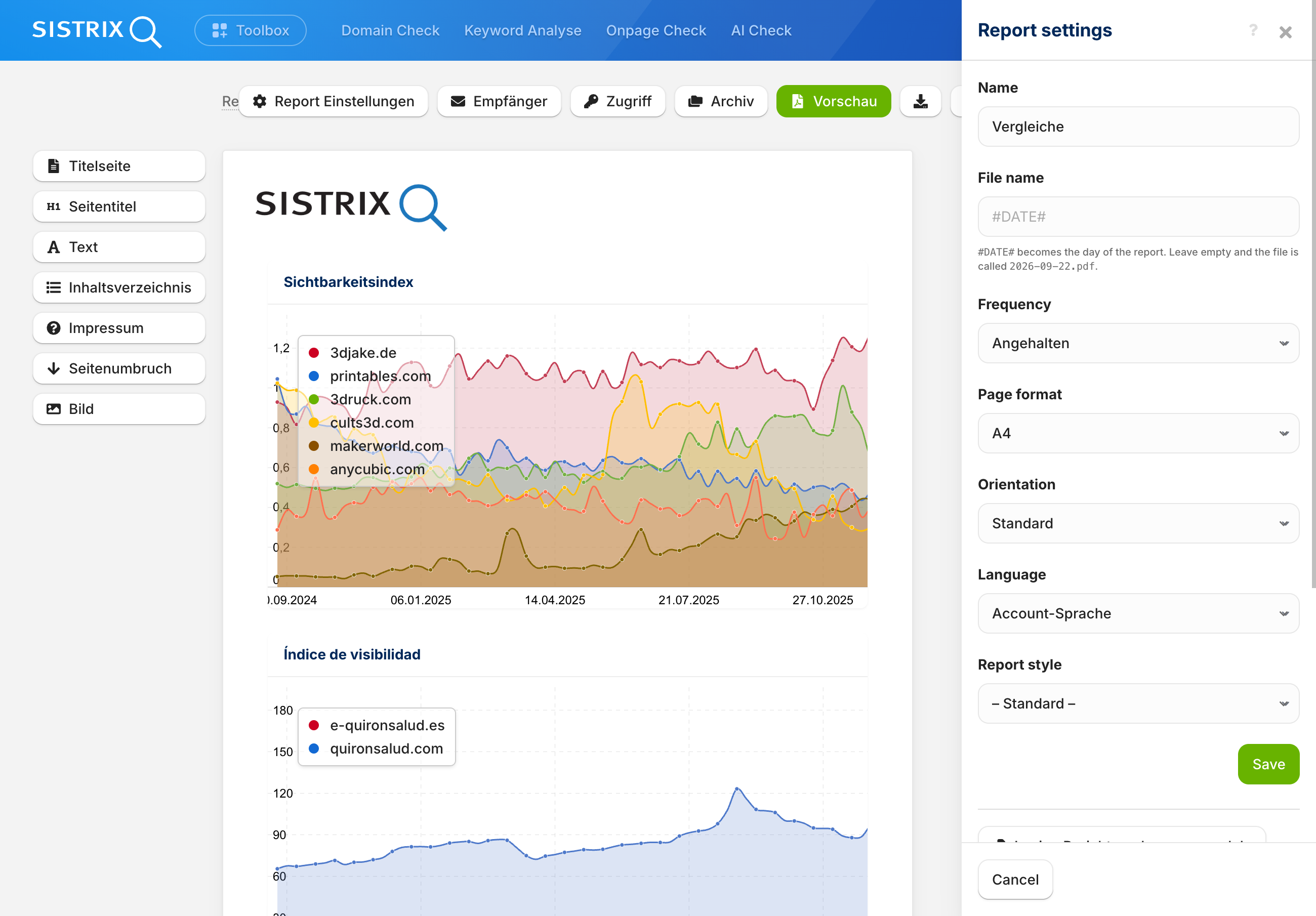Add a Seitentitel element
Image resolution: width=1316 pixels, height=916 pixels.
pyautogui.click(x=119, y=207)
